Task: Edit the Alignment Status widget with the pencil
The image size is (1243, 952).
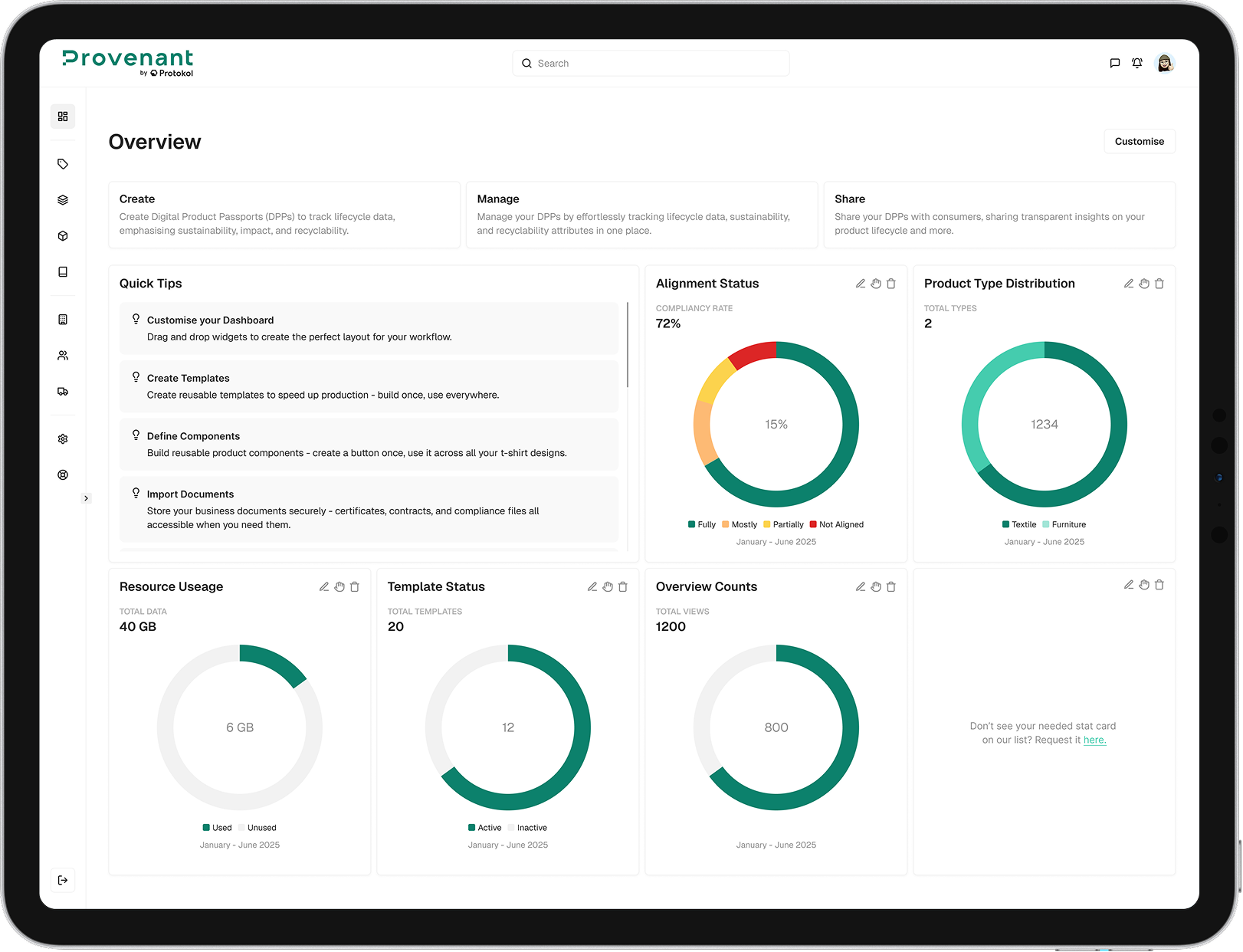Action: [x=861, y=283]
